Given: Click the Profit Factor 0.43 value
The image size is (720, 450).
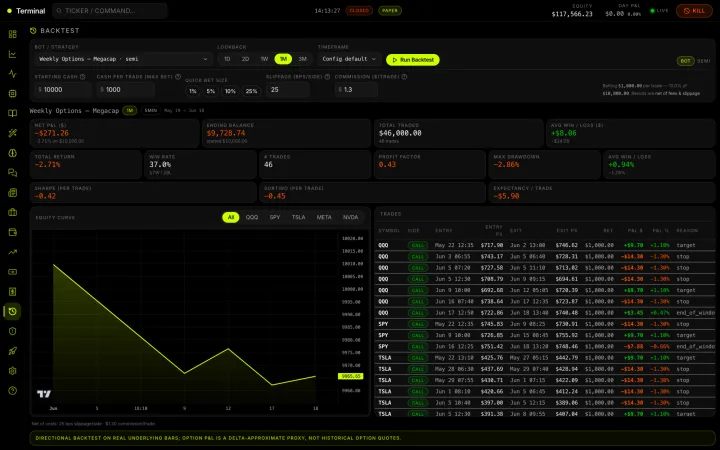Looking at the screenshot, I should point(387,164).
